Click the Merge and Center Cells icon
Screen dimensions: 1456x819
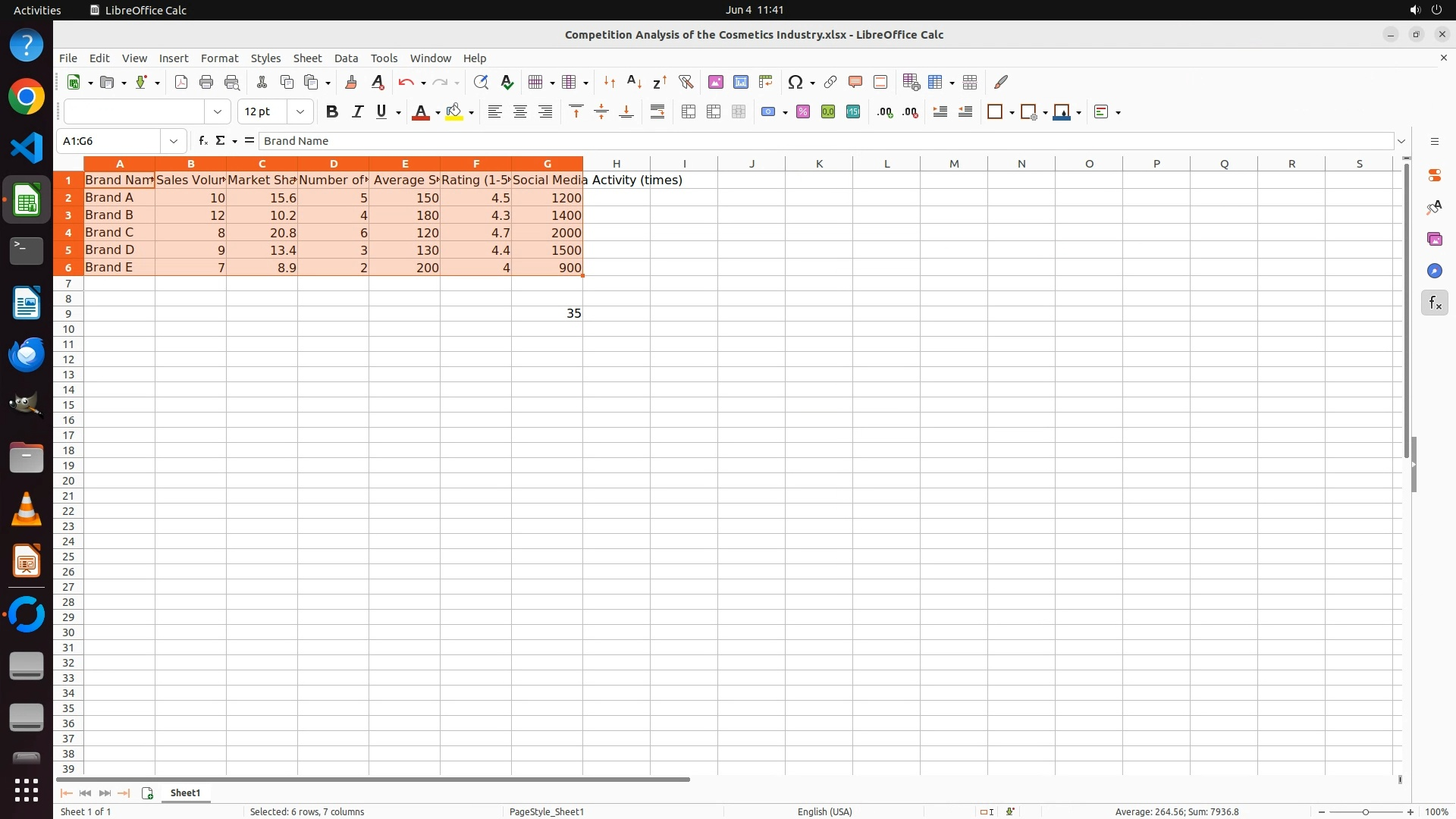(x=689, y=111)
